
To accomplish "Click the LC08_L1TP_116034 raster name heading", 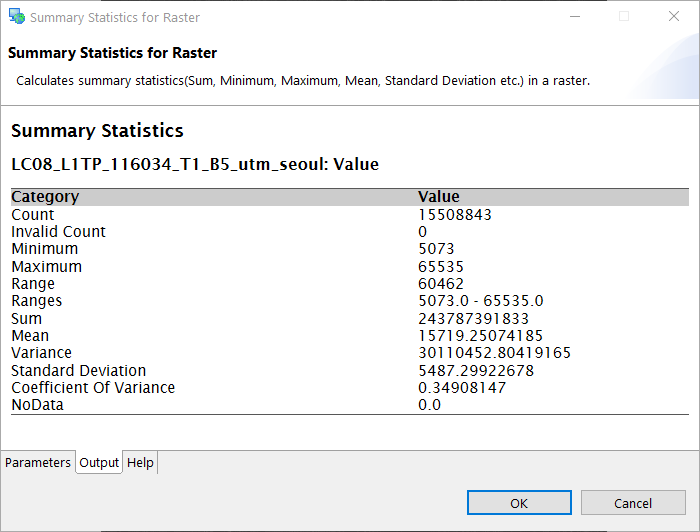I will 195,164.
